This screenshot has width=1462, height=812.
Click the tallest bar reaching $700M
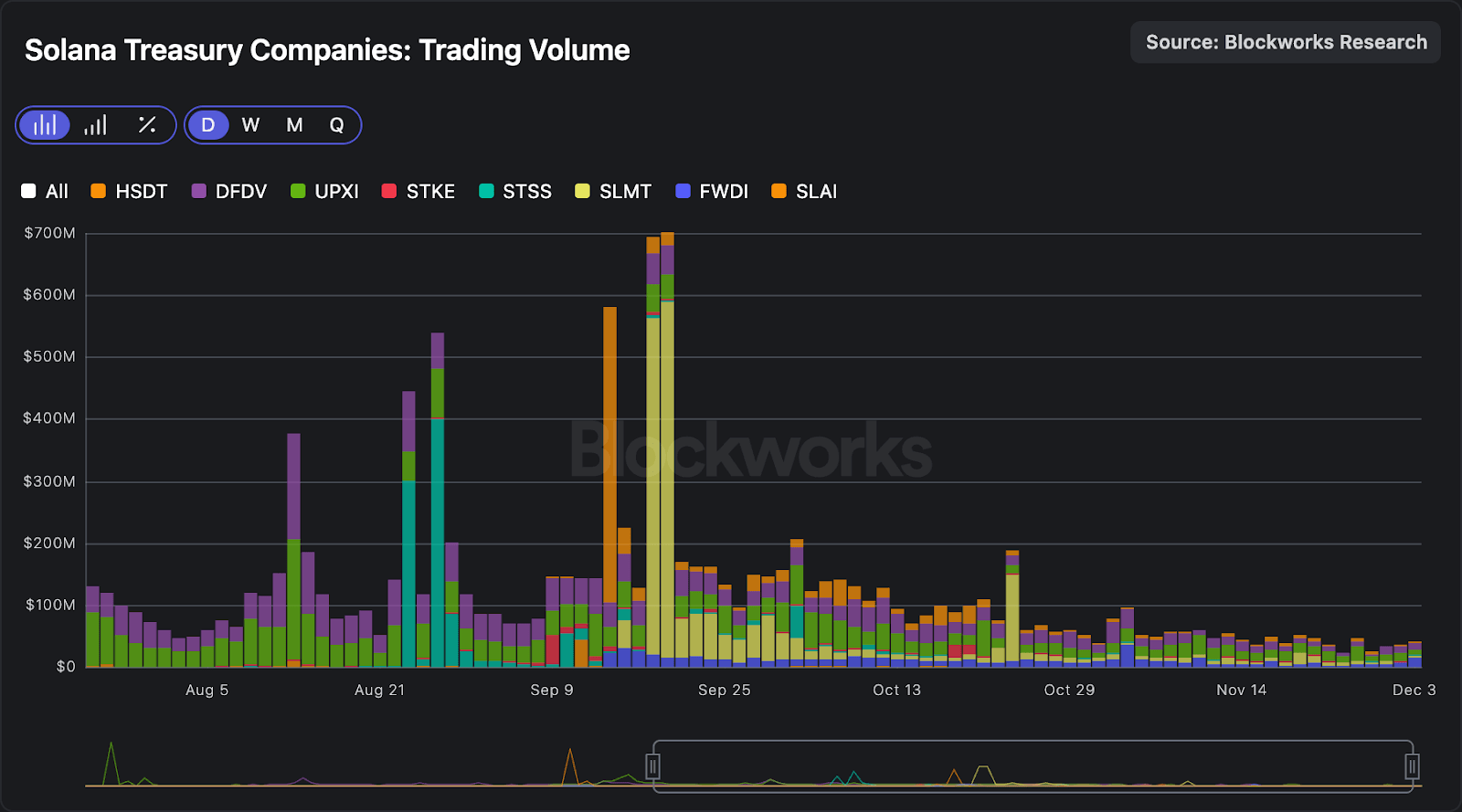[667, 449]
